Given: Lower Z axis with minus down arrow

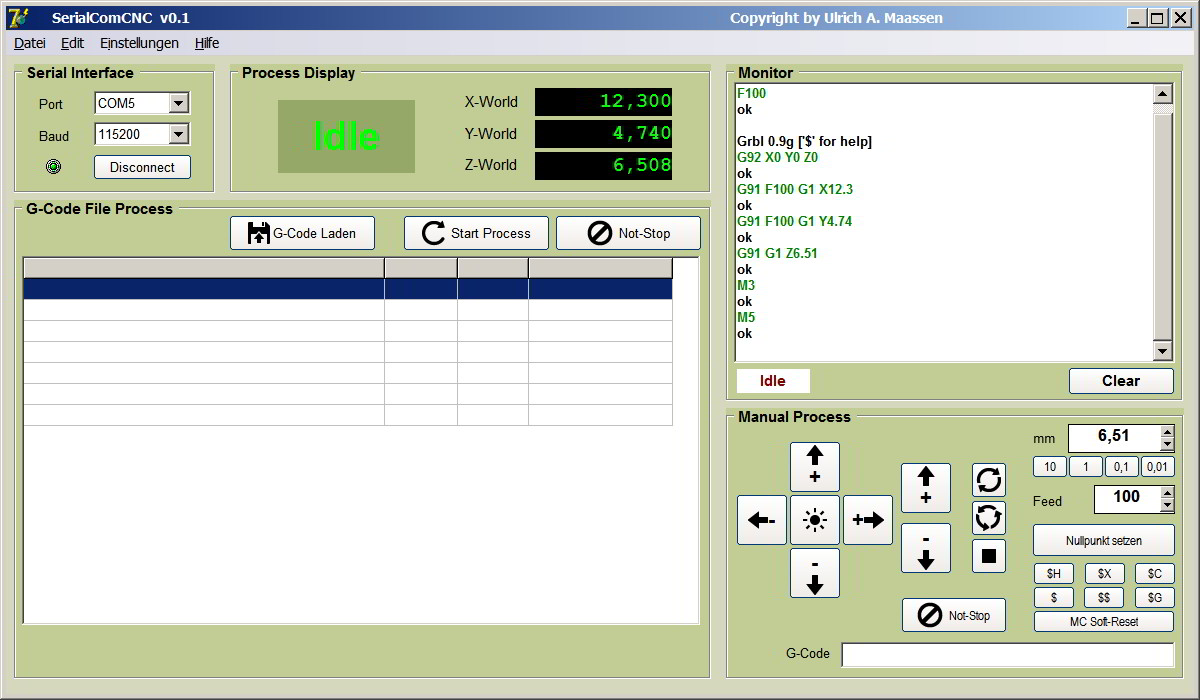Looking at the screenshot, I should 926,548.
